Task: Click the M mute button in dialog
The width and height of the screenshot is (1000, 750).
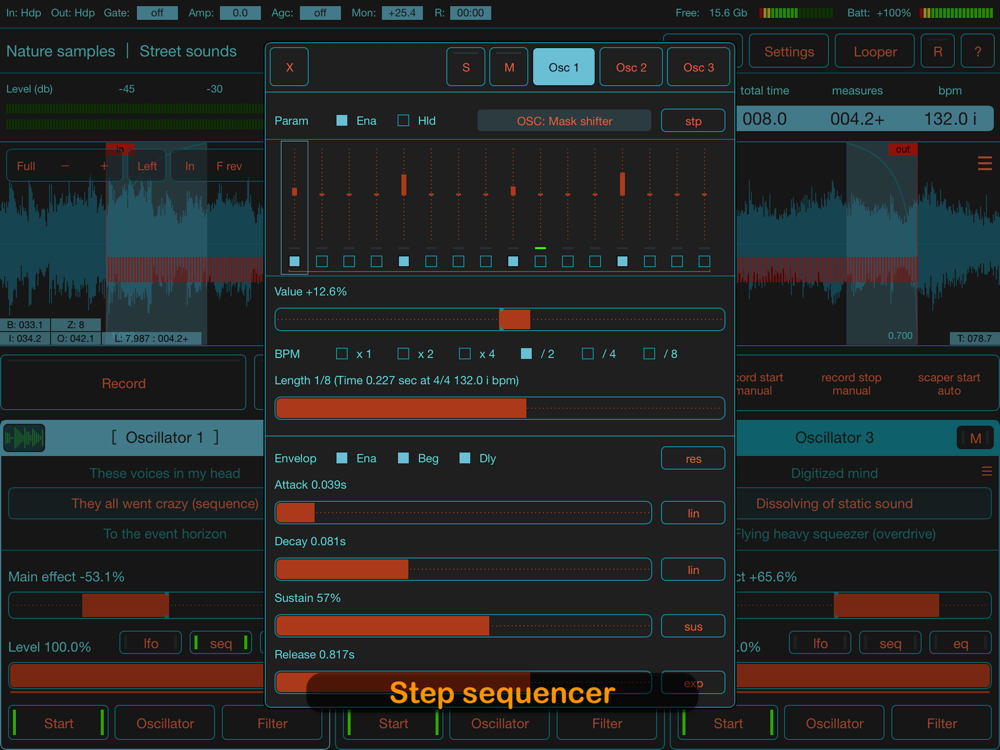Action: pyautogui.click(x=509, y=67)
